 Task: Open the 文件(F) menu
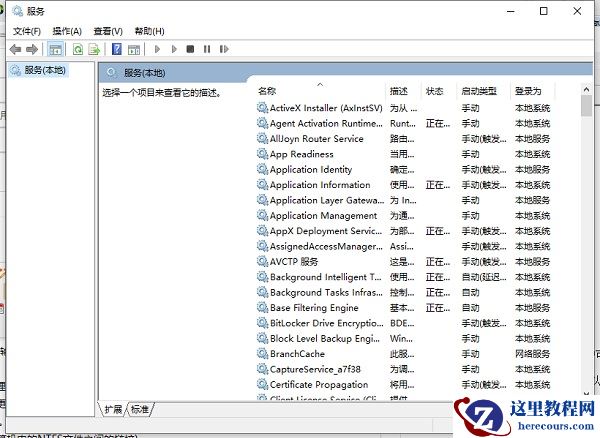tap(27, 31)
